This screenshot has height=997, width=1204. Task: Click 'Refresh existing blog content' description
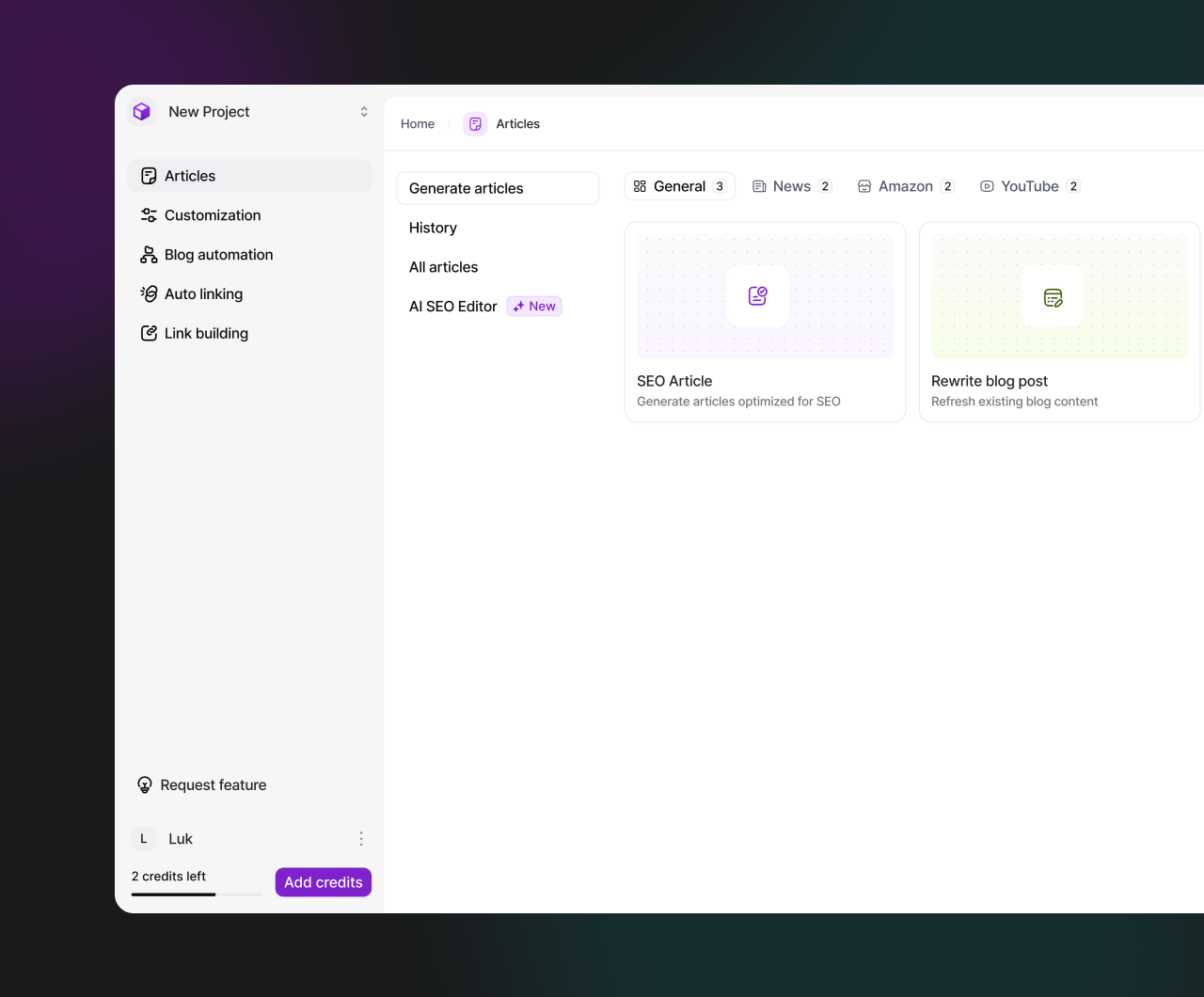(x=1014, y=402)
